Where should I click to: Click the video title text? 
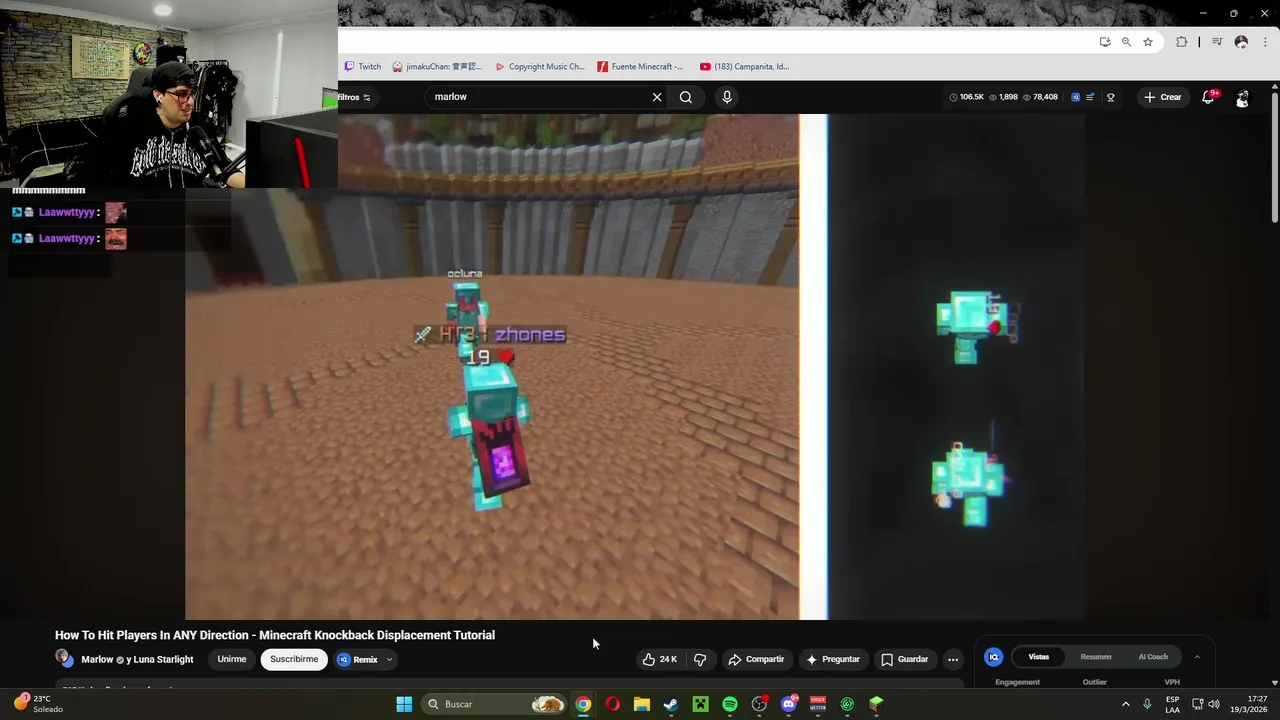275,635
